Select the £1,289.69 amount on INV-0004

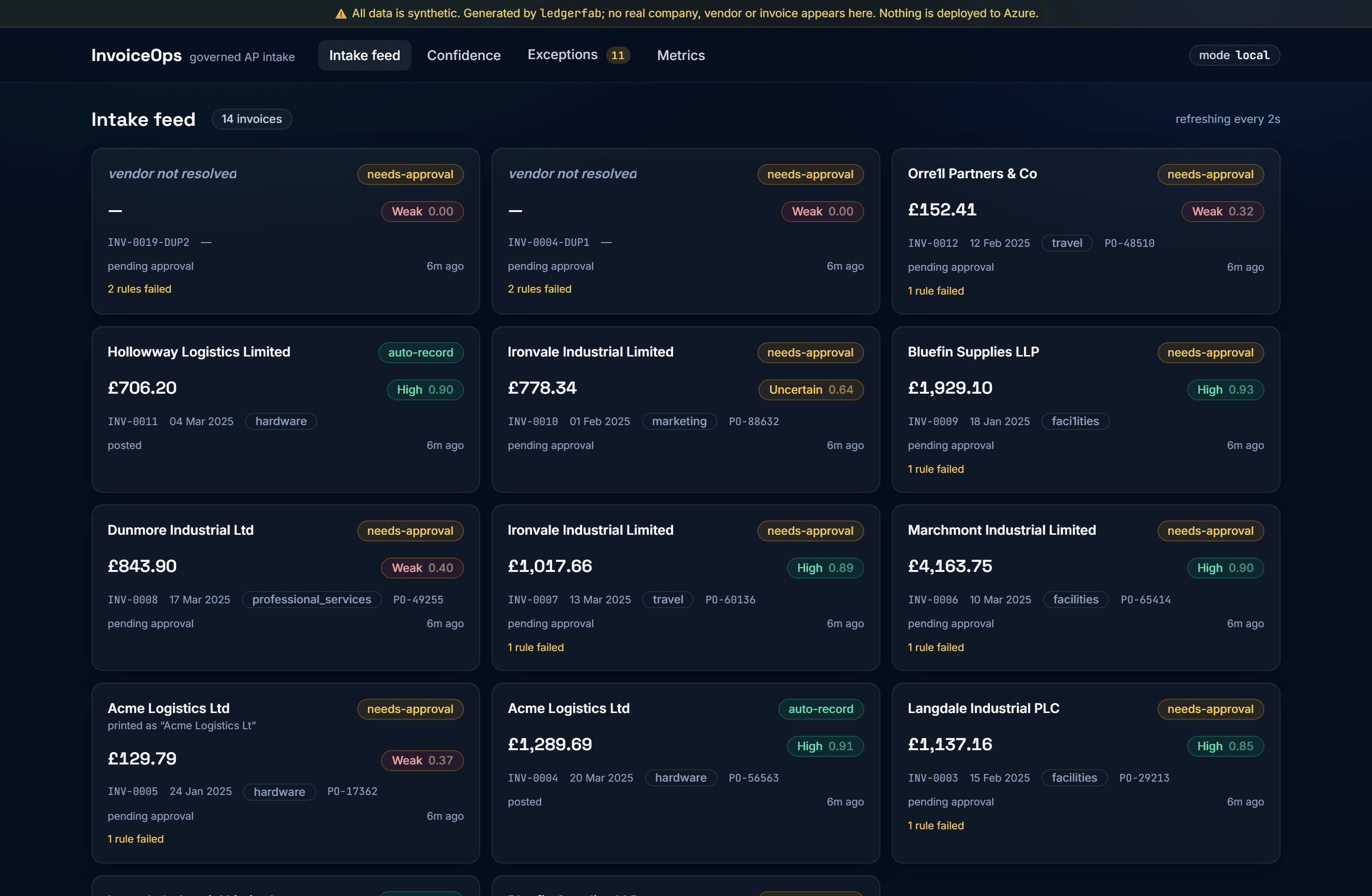(549, 744)
